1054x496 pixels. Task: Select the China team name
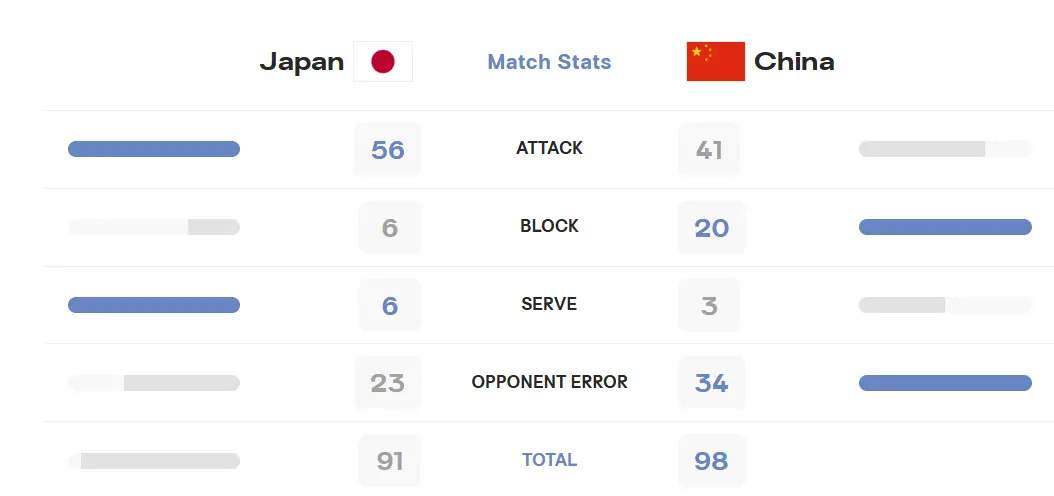point(794,62)
